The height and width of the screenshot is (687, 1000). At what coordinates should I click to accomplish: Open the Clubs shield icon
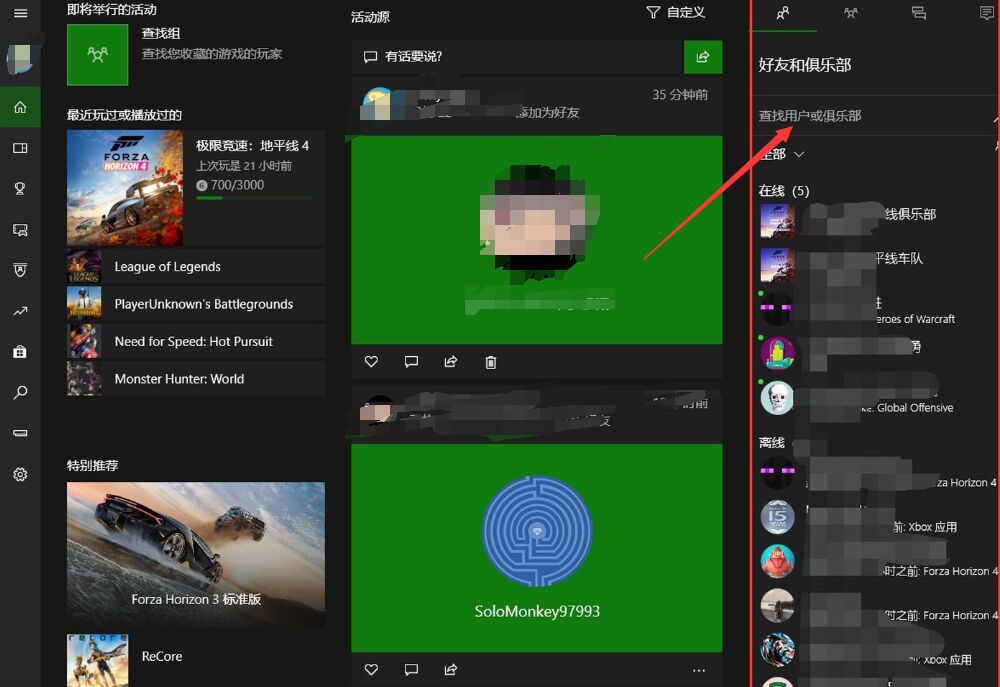(x=20, y=270)
